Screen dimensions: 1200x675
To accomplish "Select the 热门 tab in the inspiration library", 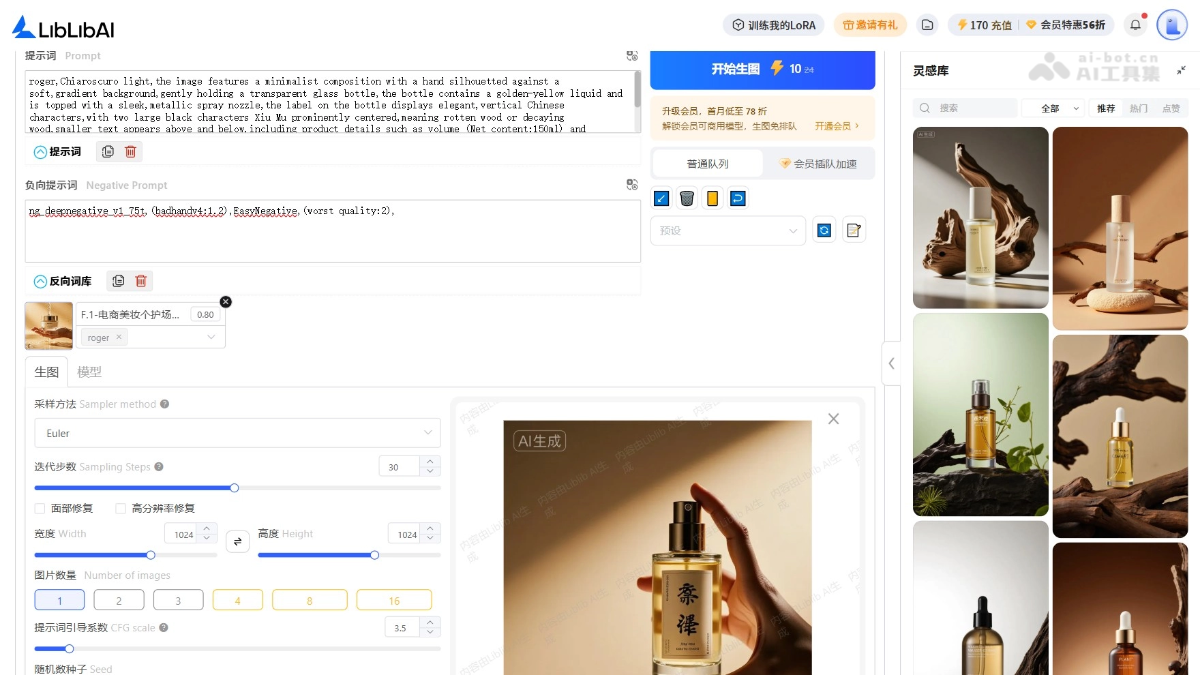I will [1139, 107].
